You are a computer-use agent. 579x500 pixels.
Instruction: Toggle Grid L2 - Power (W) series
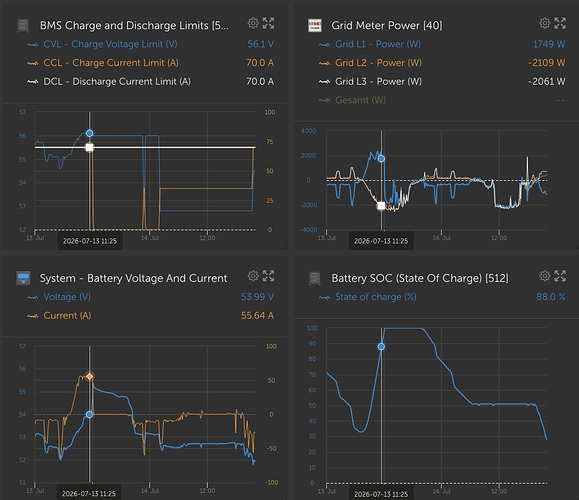click(370, 63)
